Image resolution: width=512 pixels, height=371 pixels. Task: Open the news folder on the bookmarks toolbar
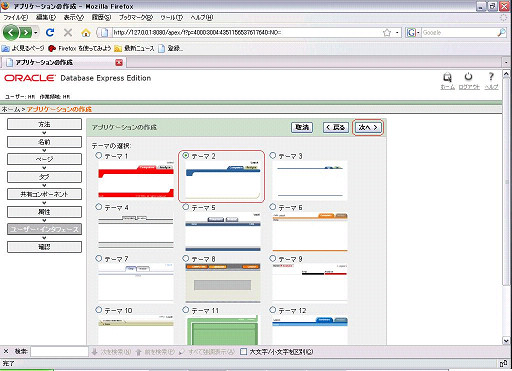[x=134, y=49]
